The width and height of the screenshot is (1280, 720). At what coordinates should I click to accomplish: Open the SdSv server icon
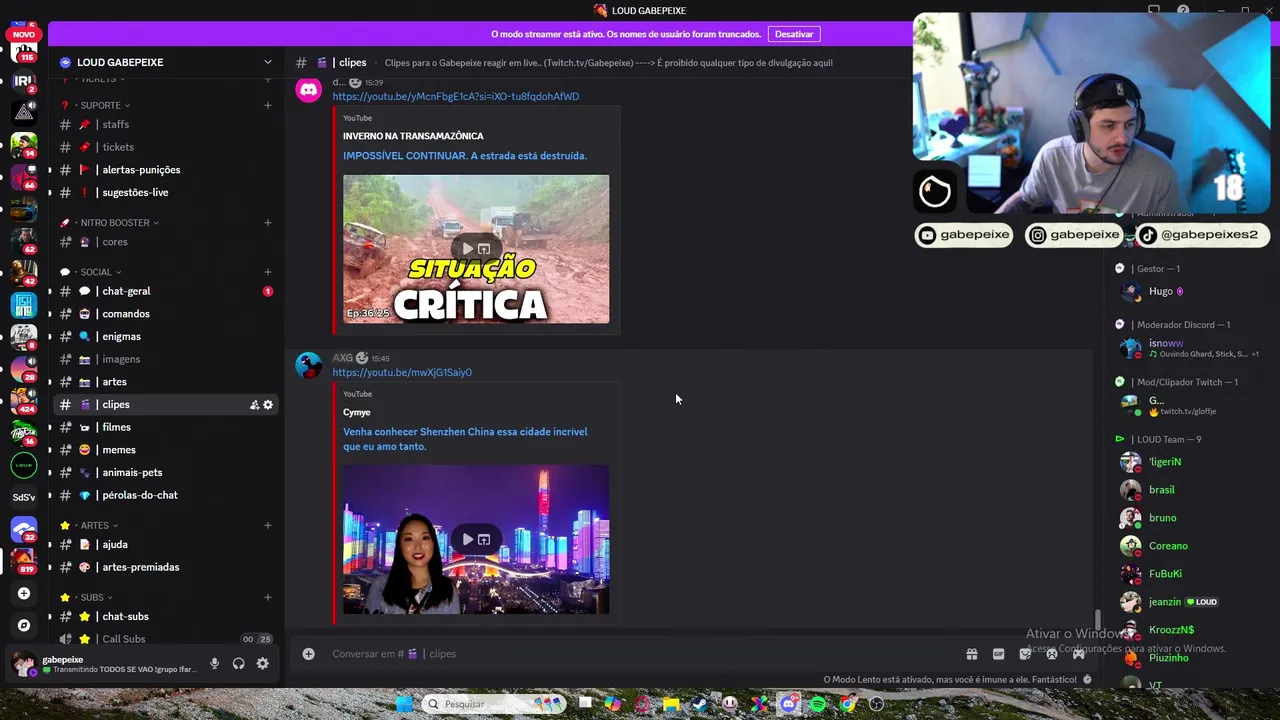pos(24,497)
